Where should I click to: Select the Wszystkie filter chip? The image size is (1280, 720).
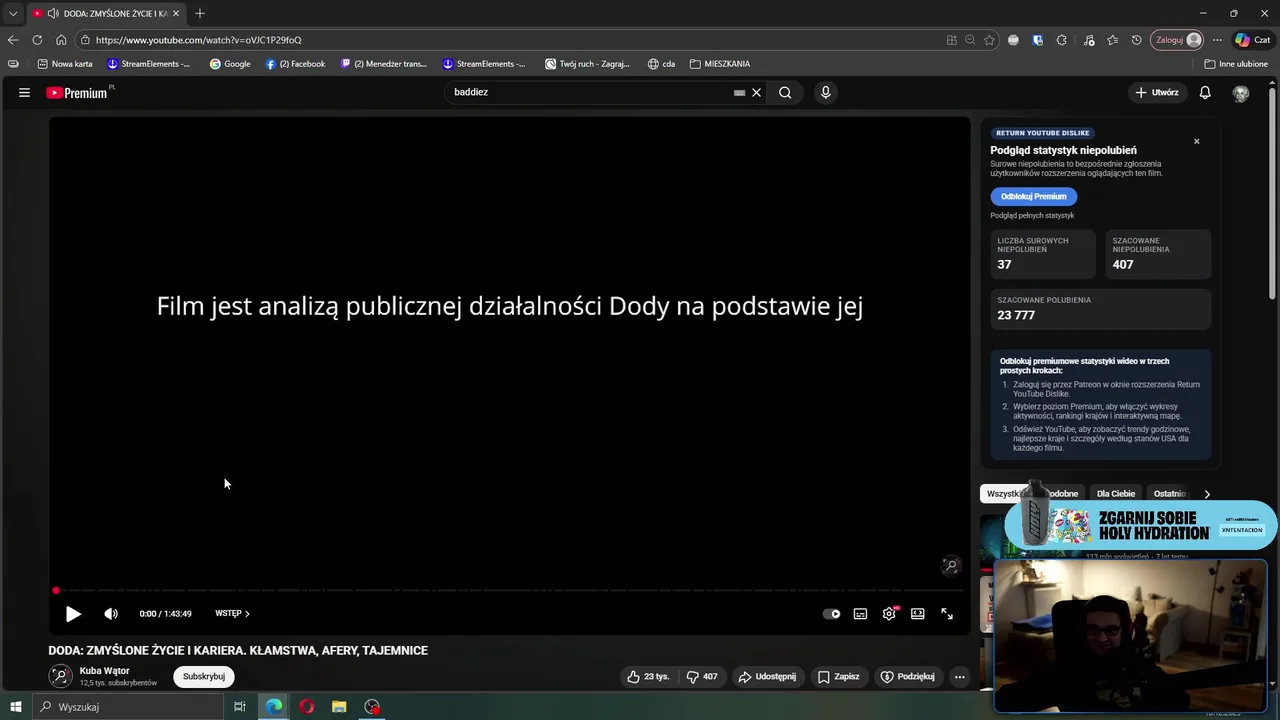[x=1005, y=493]
